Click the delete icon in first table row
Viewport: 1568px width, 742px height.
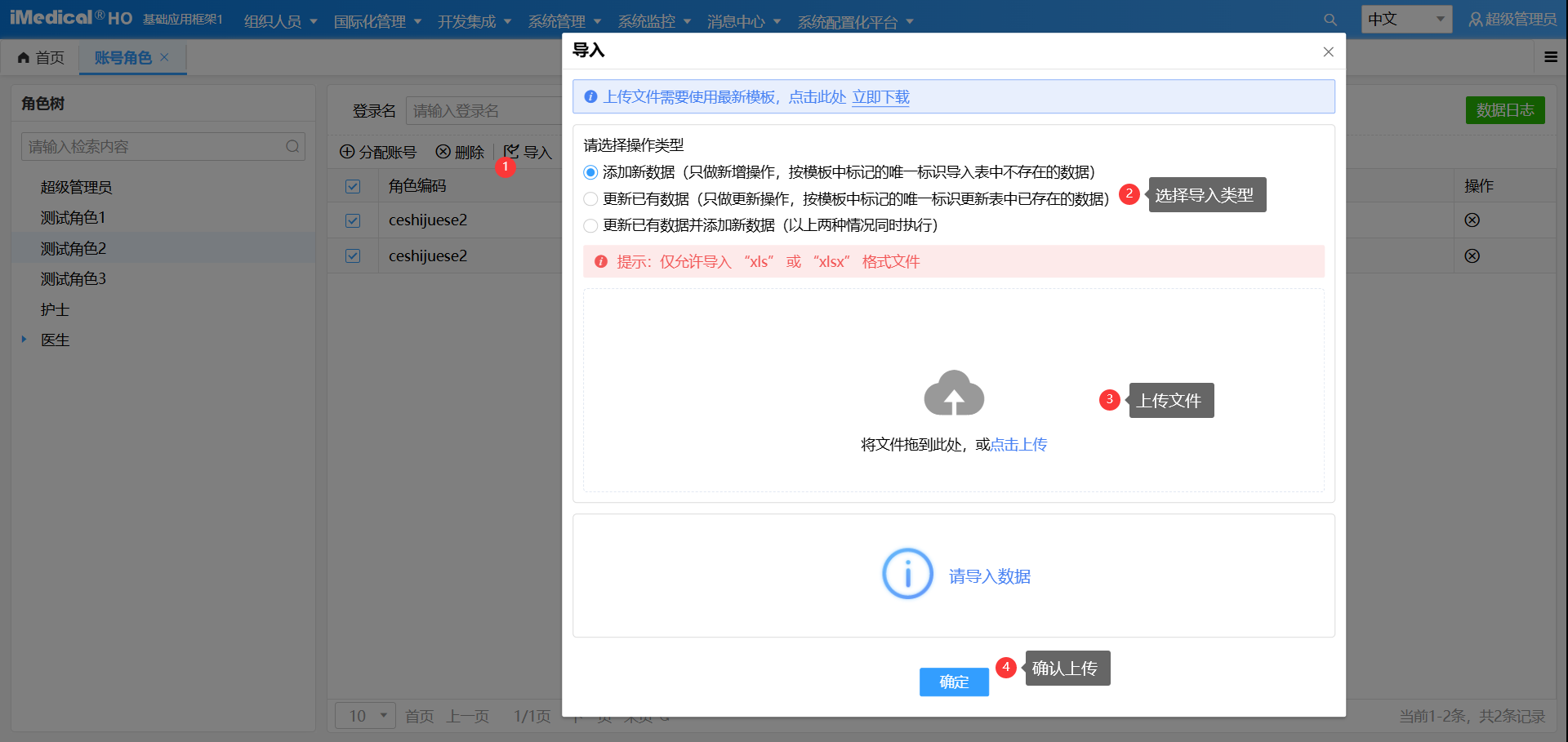click(x=1472, y=220)
